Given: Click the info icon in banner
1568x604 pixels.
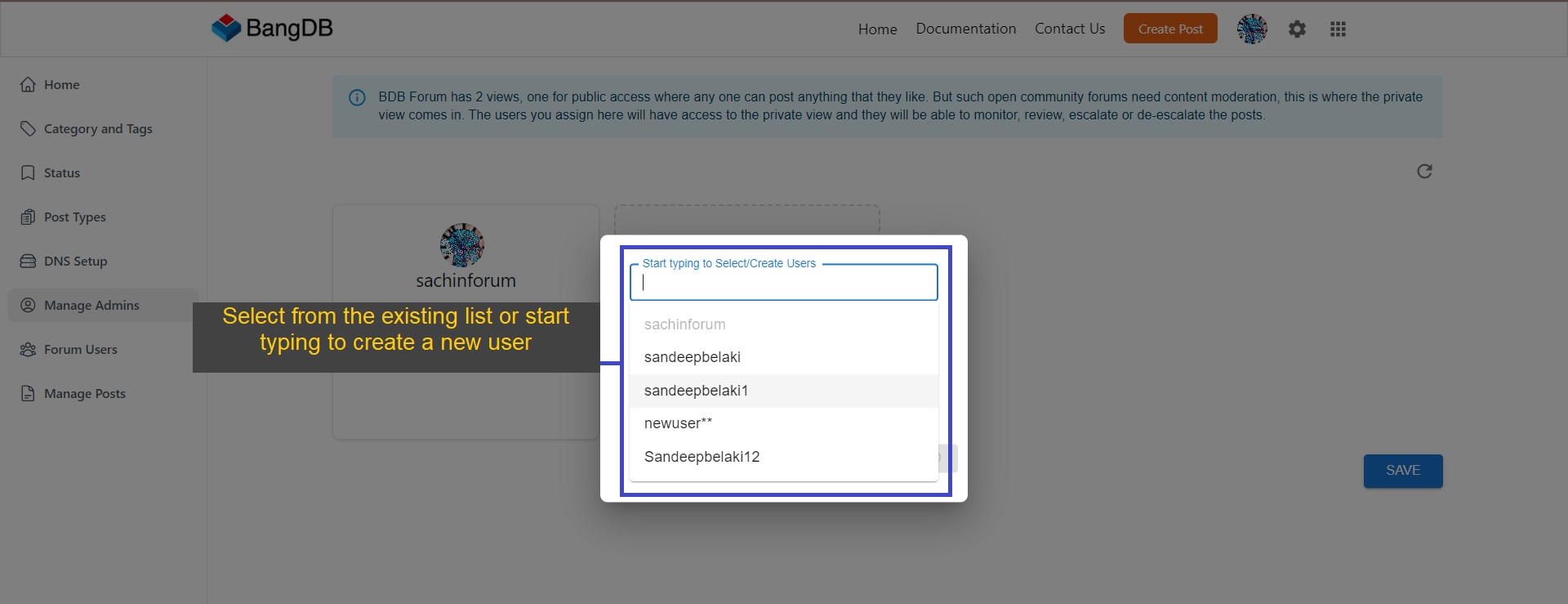Looking at the screenshot, I should click(357, 98).
